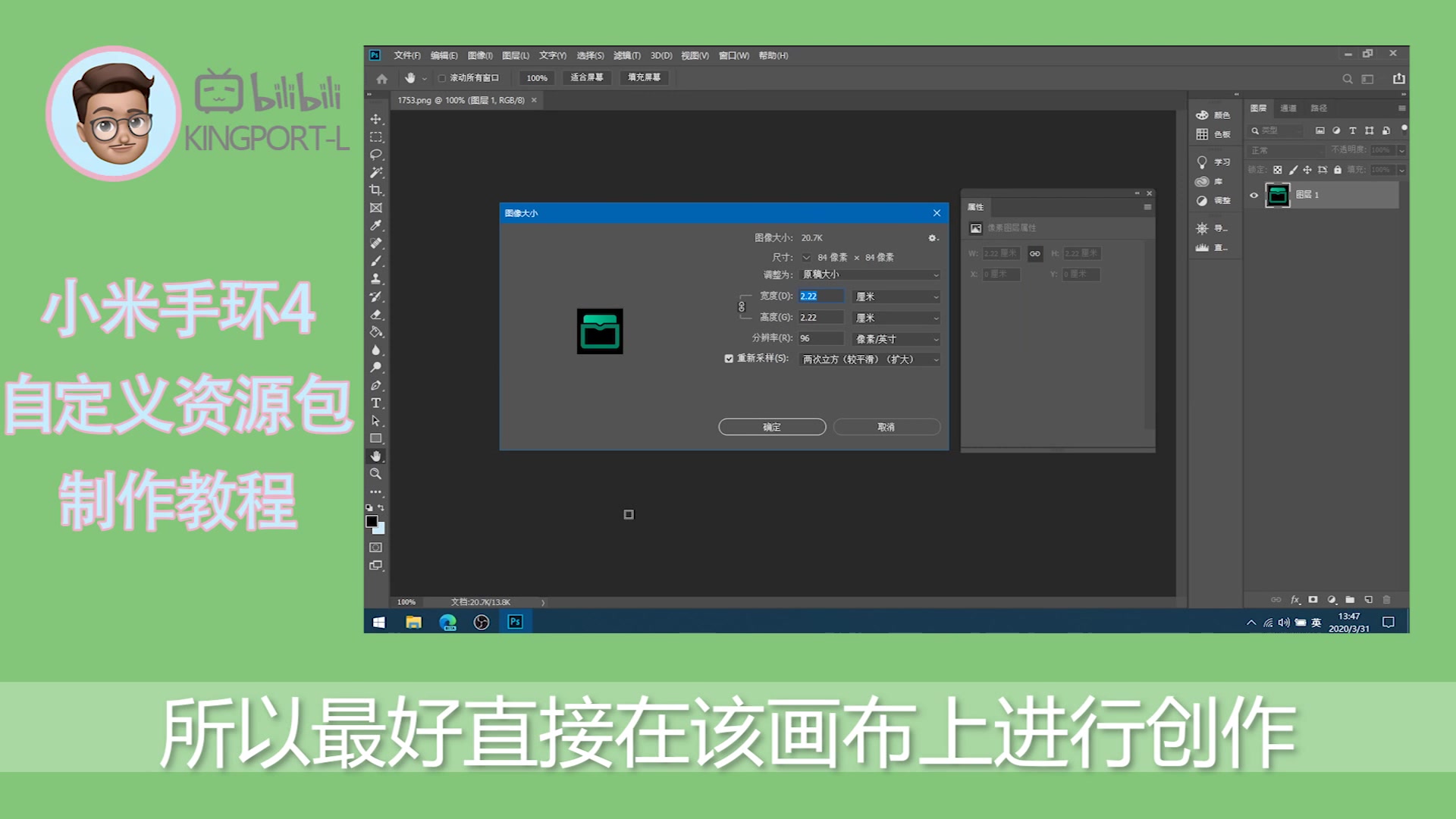
Task: Click the Home icon in options bar
Action: coord(382,78)
